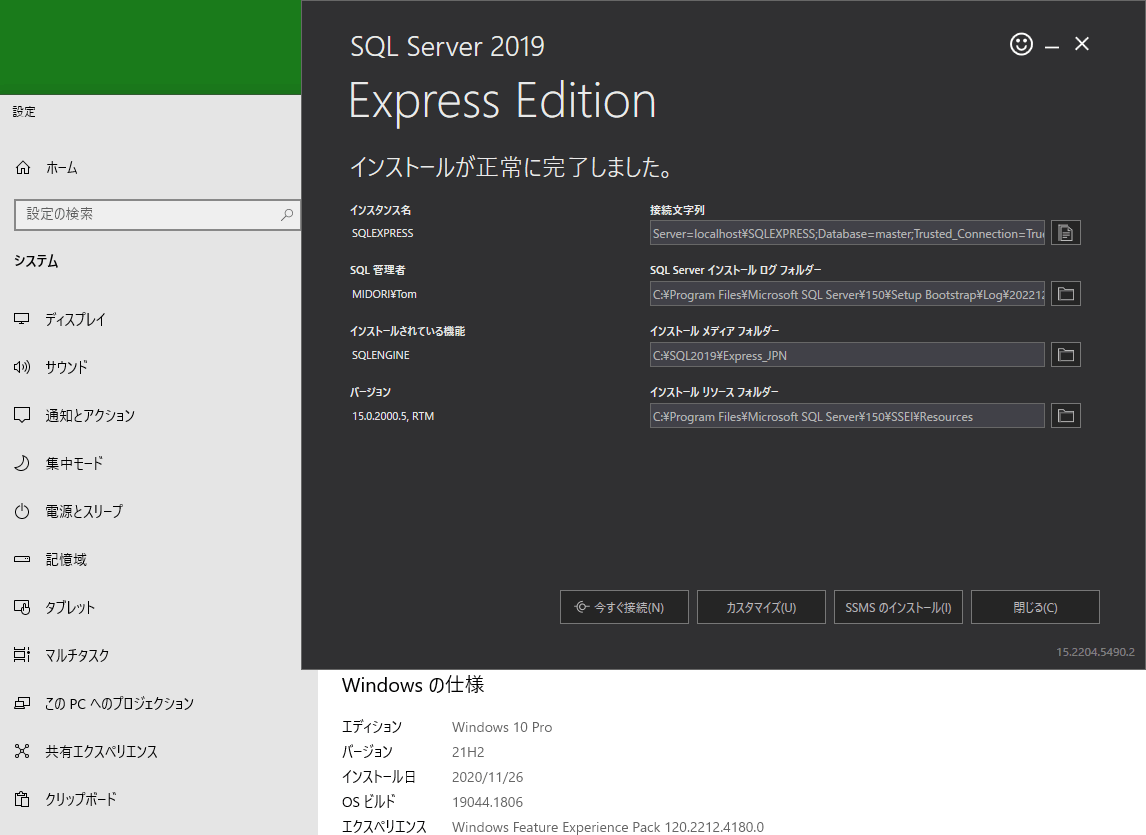Click the Shared experiences icon
This screenshot has height=835, width=1146.
(22, 751)
